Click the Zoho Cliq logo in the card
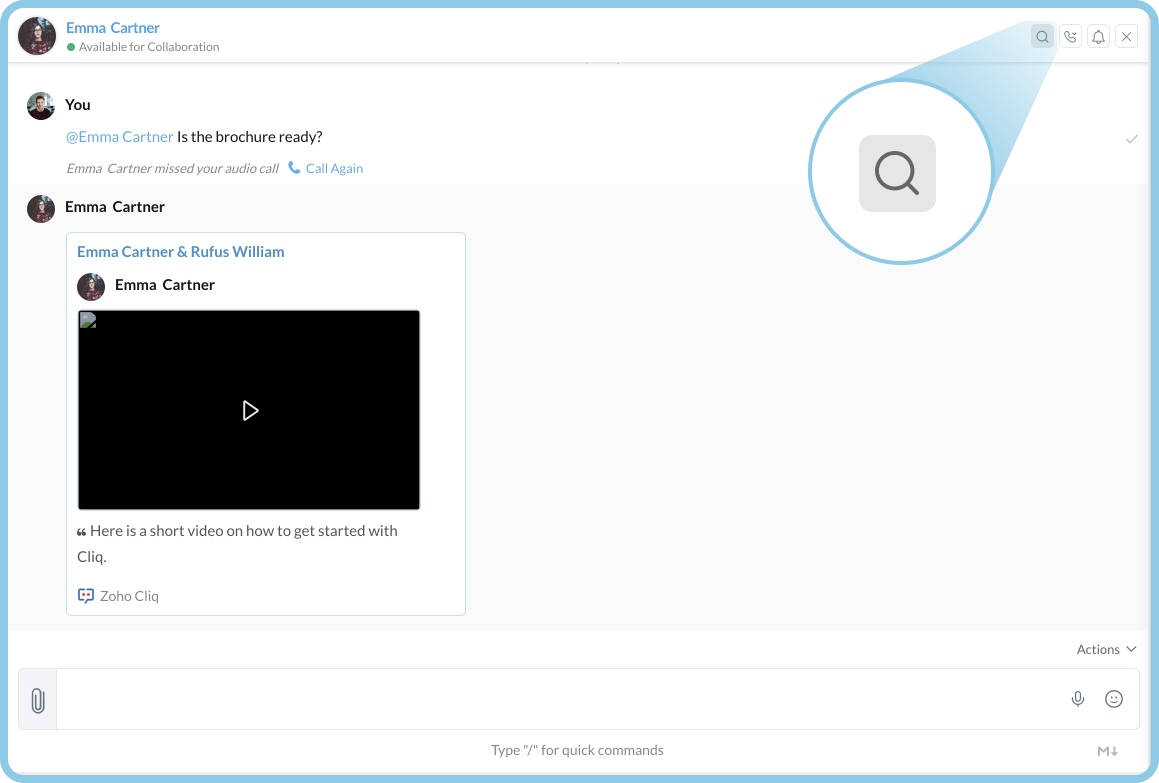The image size is (1159, 783). pyautogui.click(x=86, y=596)
